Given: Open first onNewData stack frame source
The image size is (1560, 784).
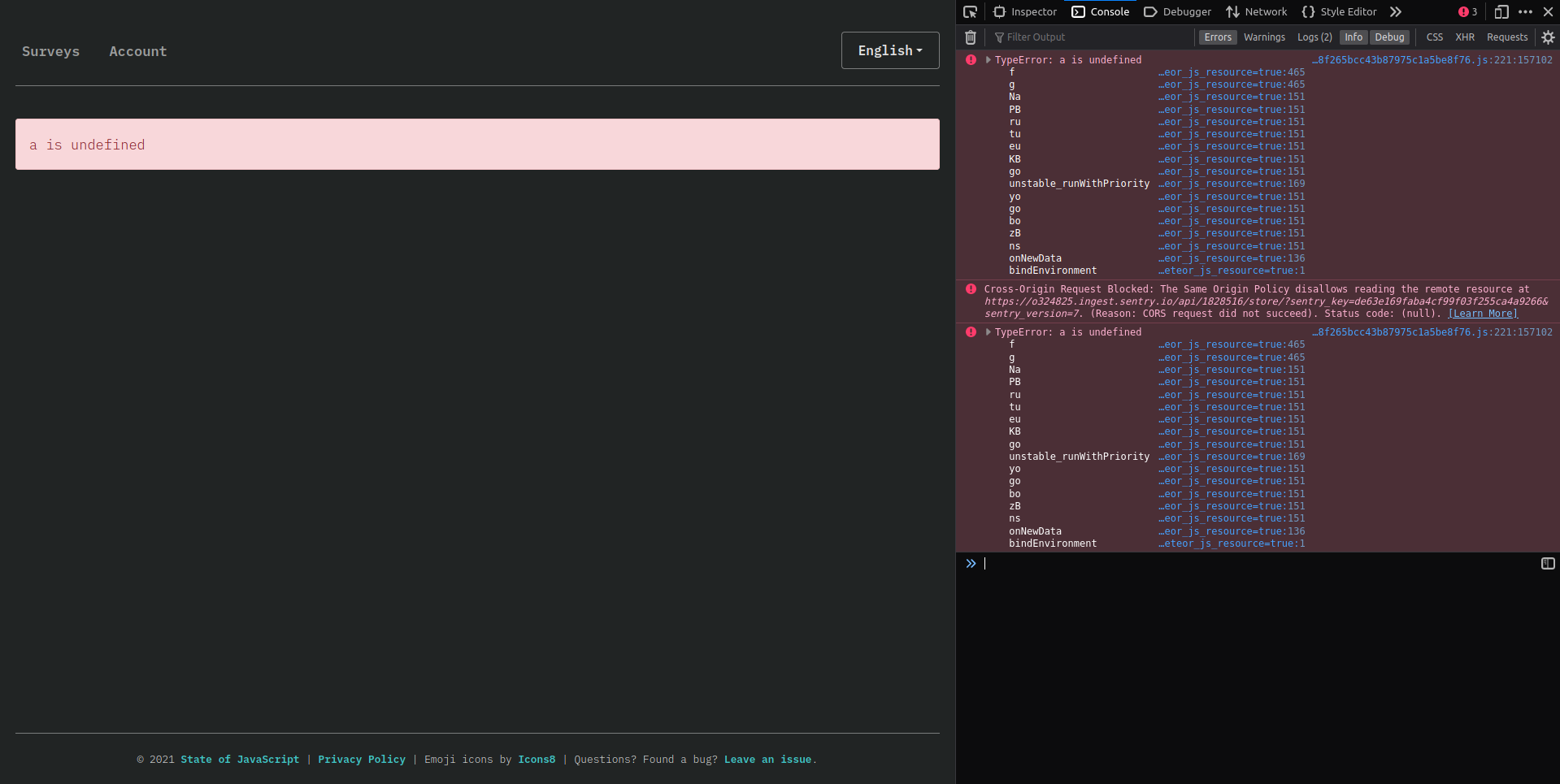Looking at the screenshot, I should pyautogui.click(x=1232, y=258).
